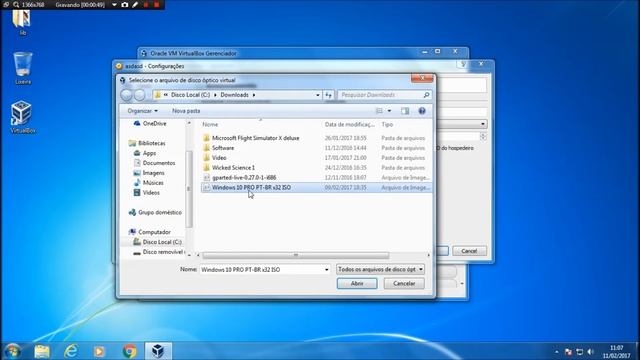Toggle the preview pane icon
The image size is (640, 360).
(x=405, y=111)
